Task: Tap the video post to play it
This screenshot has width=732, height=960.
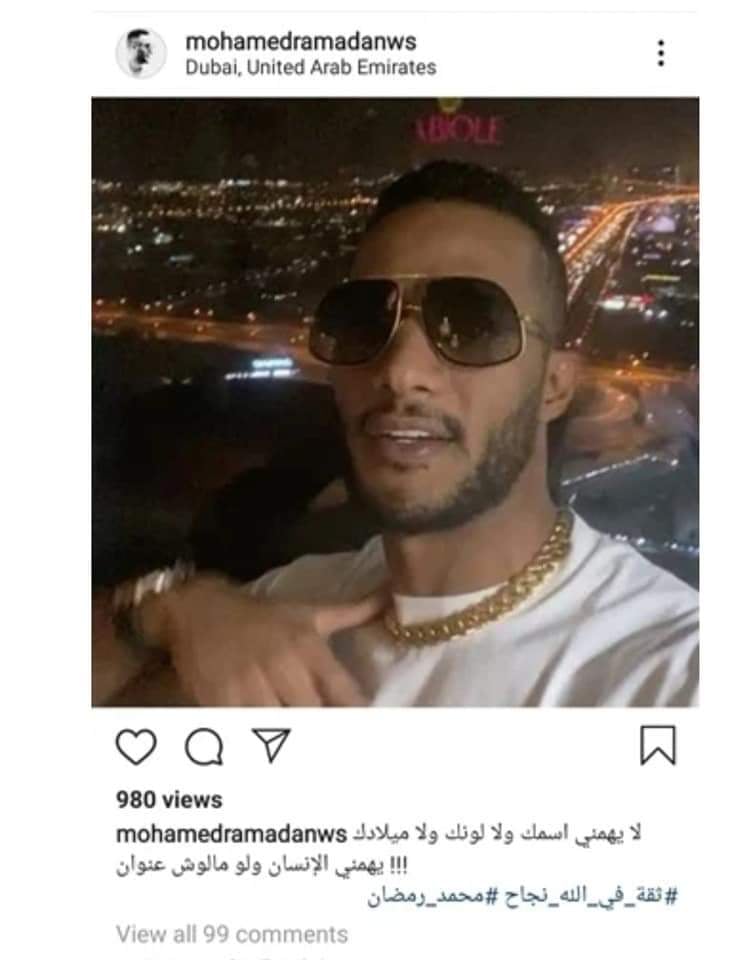Action: tap(395, 402)
